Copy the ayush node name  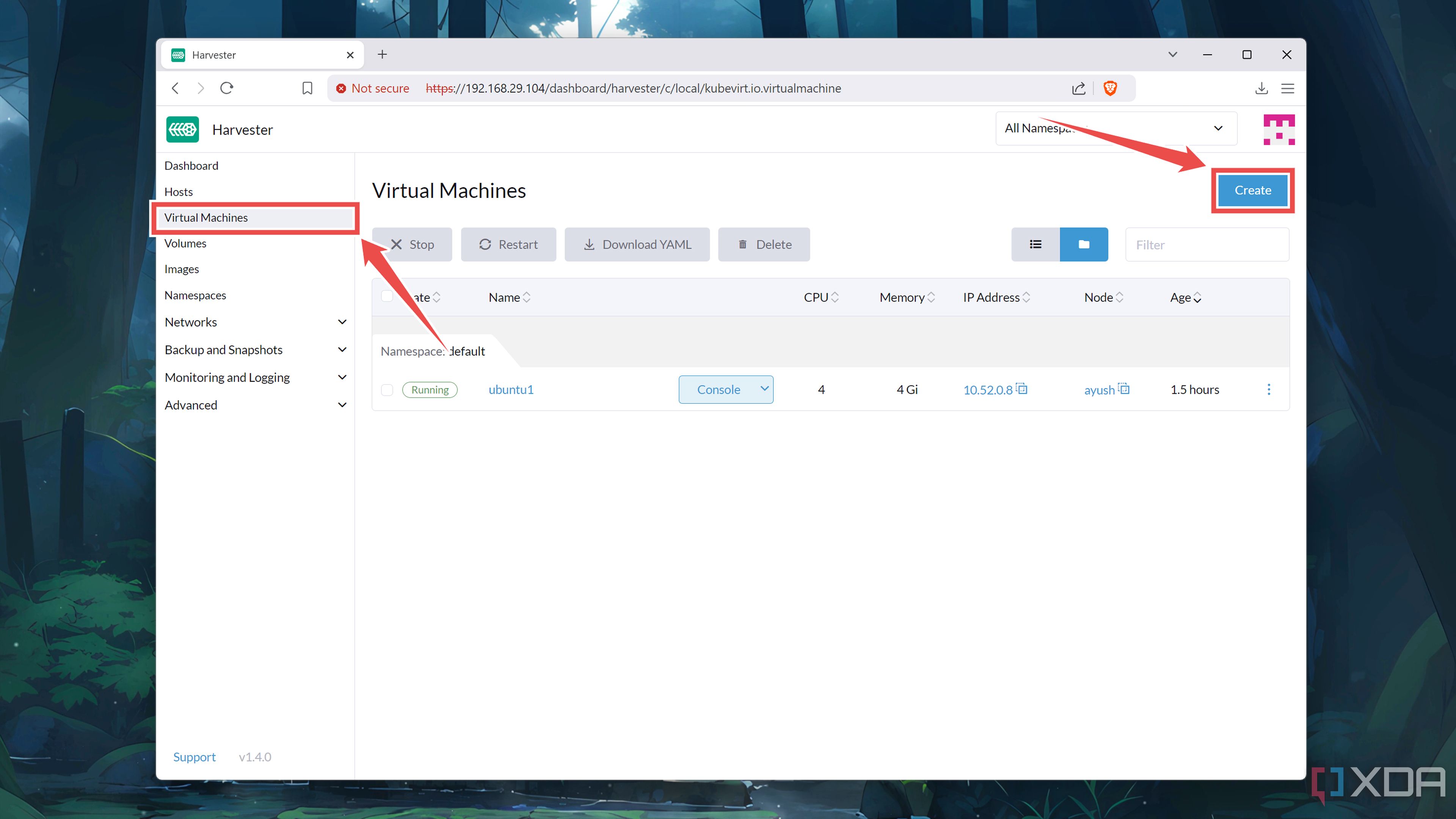(x=1123, y=388)
